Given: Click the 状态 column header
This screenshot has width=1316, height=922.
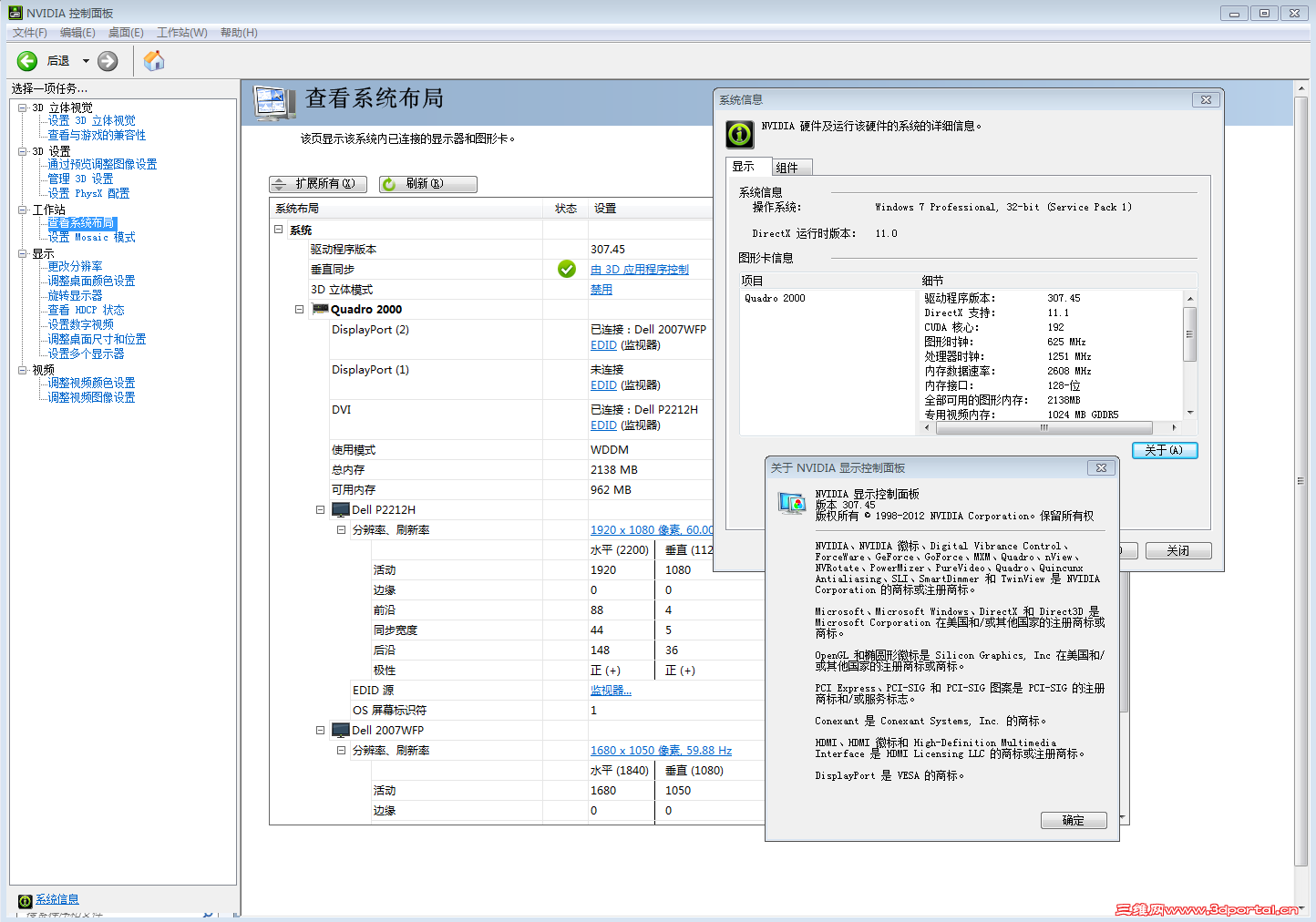Looking at the screenshot, I should [x=566, y=209].
